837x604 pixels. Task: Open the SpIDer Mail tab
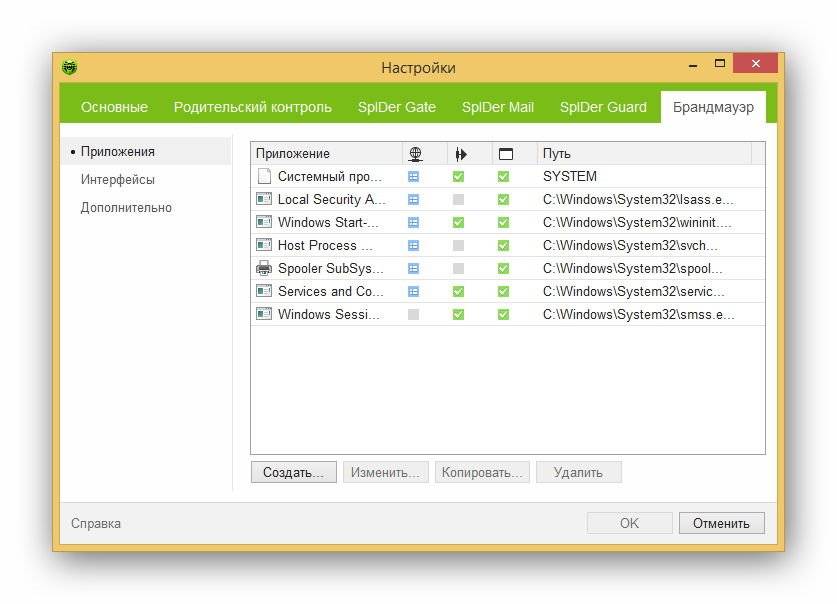click(x=498, y=107)
